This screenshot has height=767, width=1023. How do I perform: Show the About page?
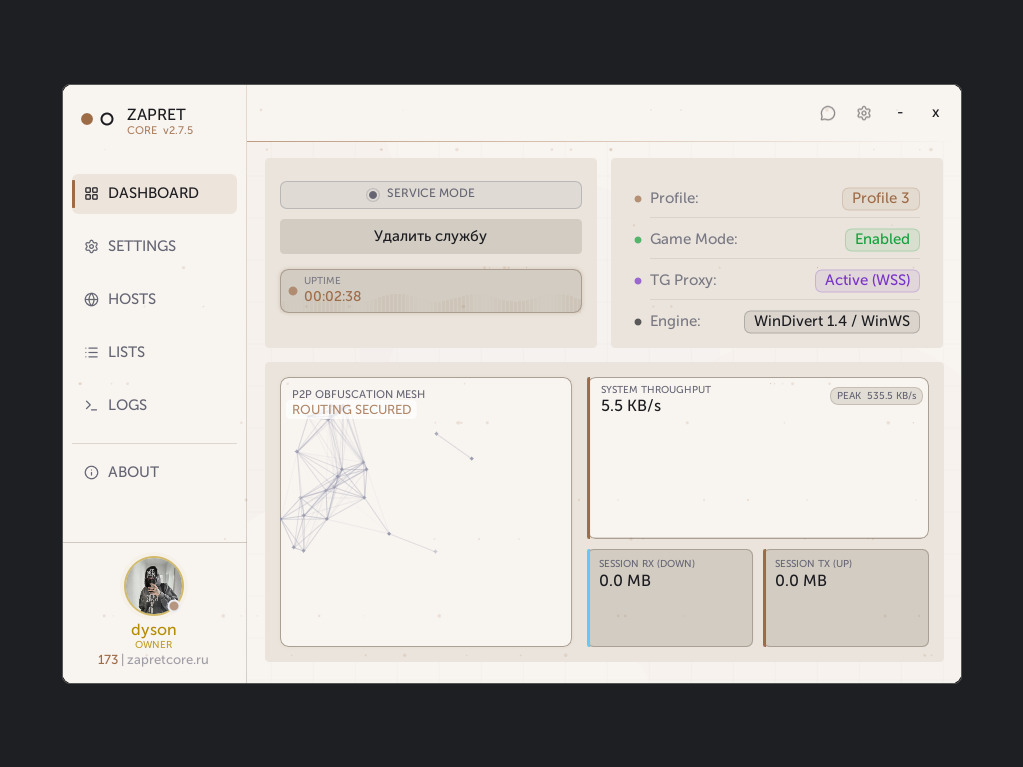155,472
